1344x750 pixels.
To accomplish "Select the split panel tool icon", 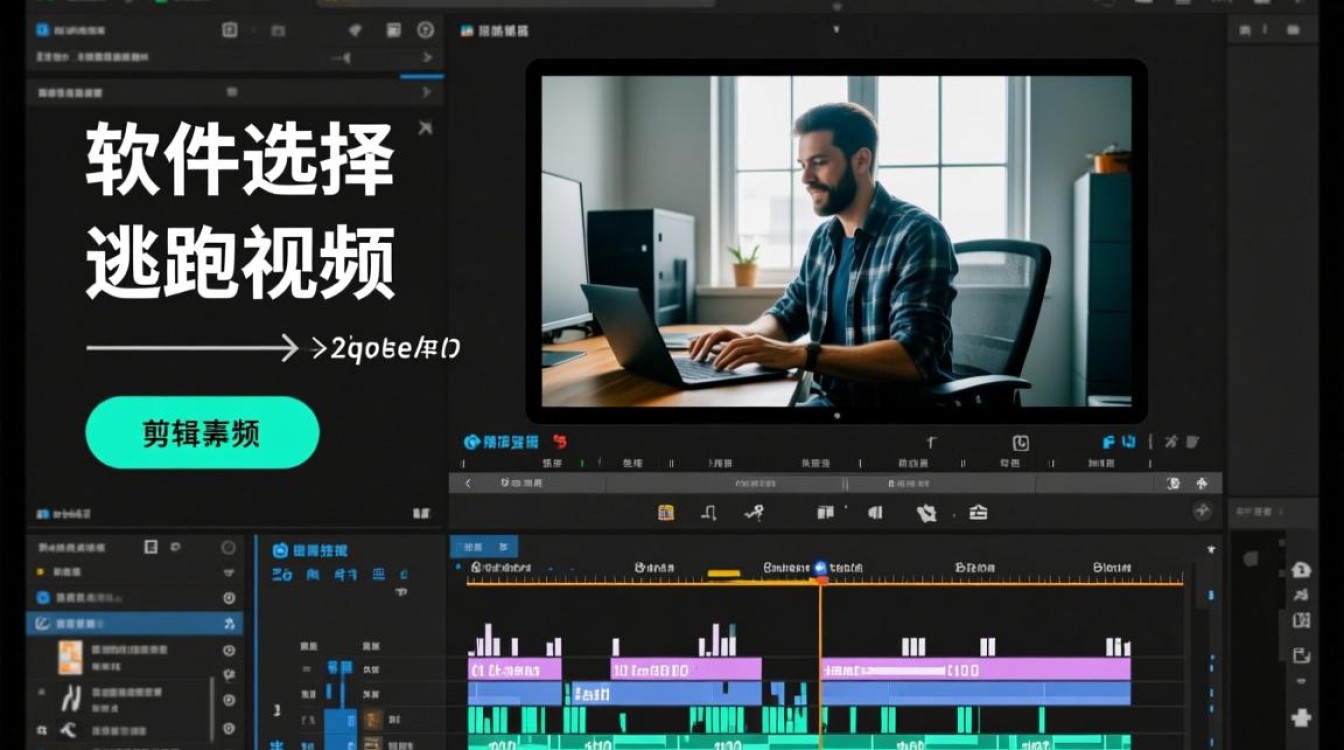I will tap(825, 513).
